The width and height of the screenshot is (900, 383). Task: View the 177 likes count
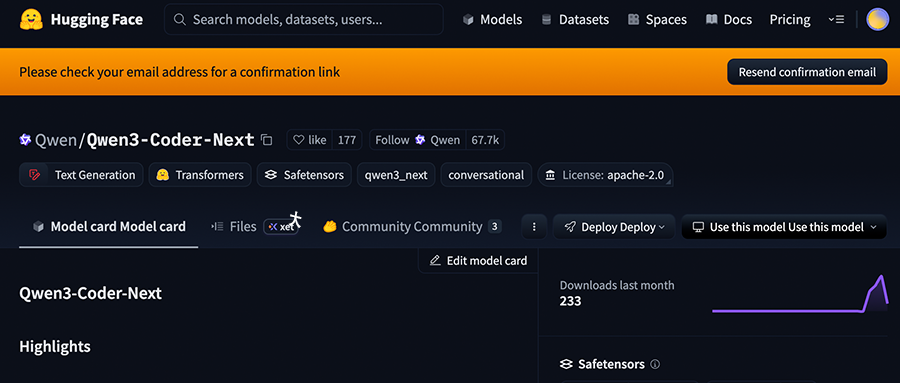coord(347,140)
